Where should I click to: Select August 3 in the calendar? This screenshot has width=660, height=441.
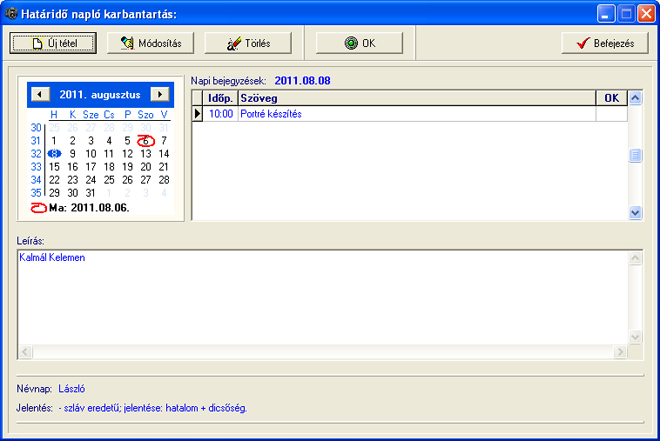90,141
